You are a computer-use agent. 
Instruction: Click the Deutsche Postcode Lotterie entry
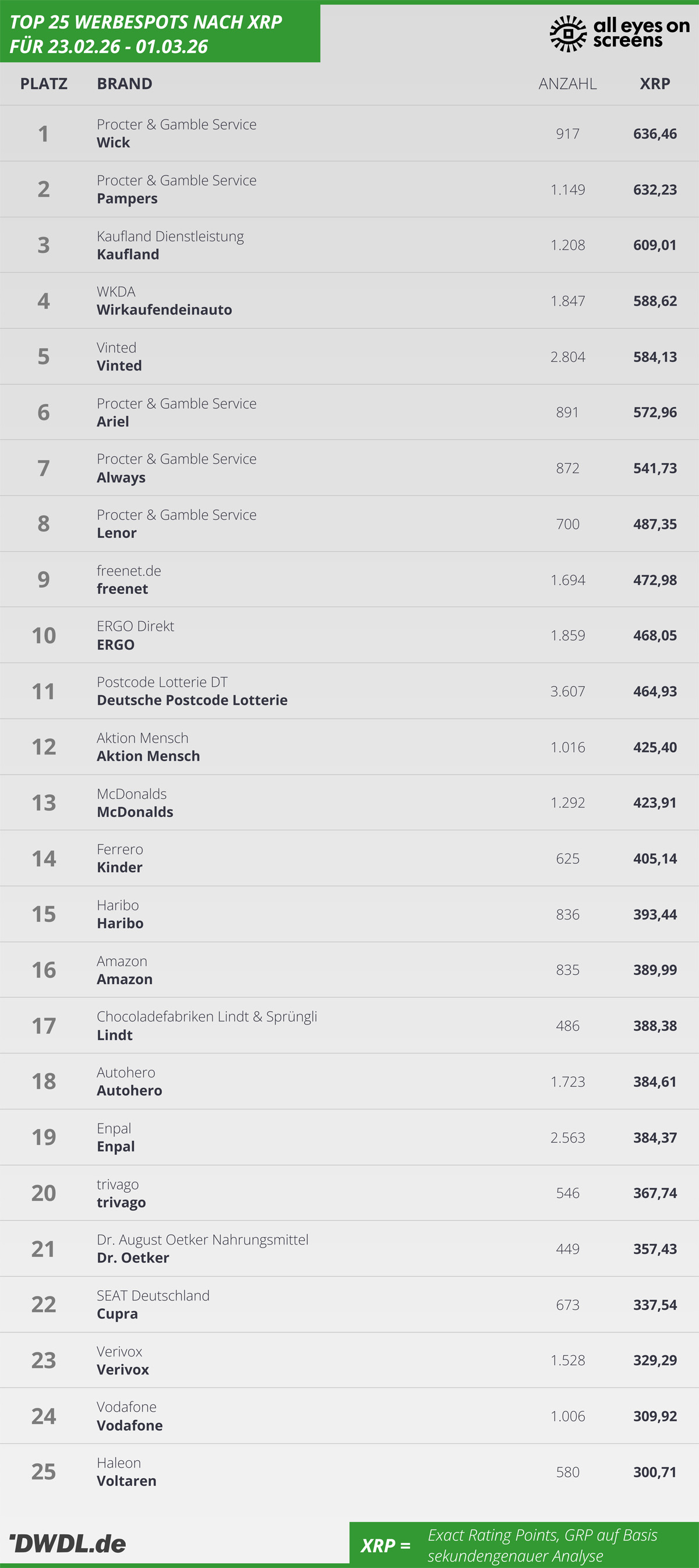[192, 700]
